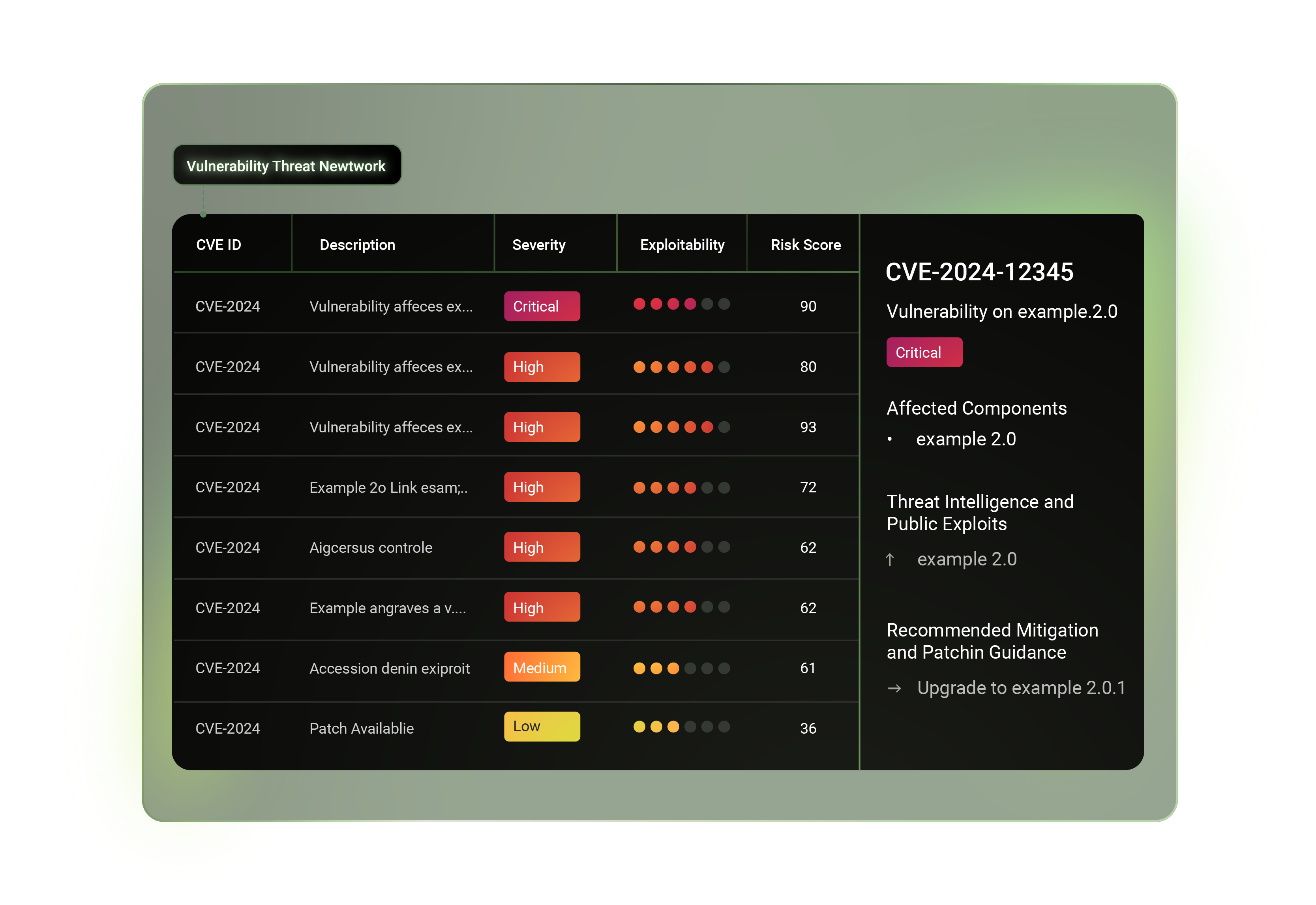Screen dimensions: 1316x905
Task: Click Threat Intelligence and Public Exploits heading
Action: click(x=980, y=513)
